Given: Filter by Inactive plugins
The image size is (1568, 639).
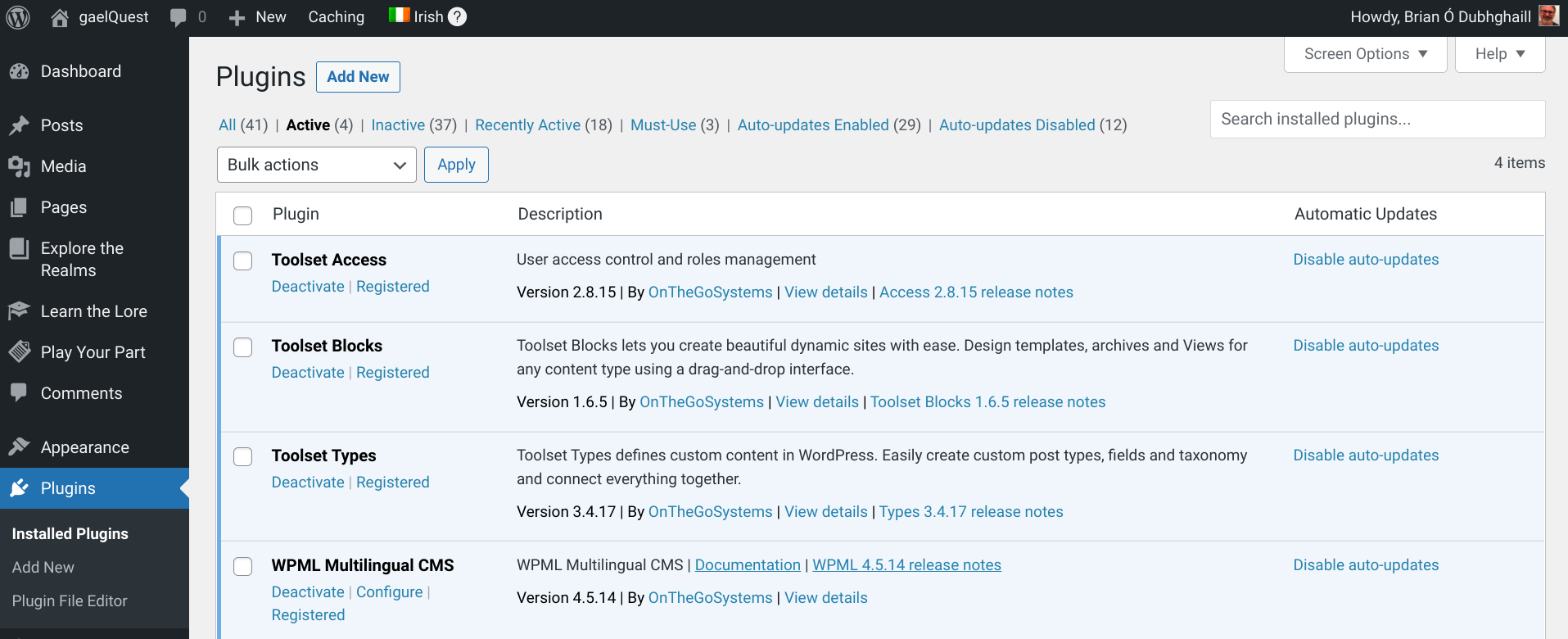Looking at the screenshot, I should click(398, 125).
